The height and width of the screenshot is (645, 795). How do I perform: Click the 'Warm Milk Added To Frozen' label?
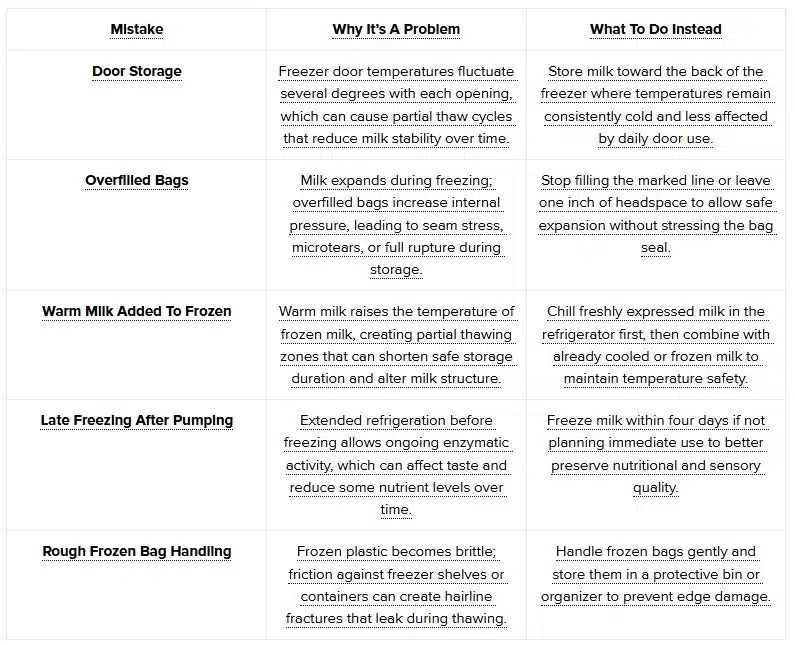pyautogui.click(x=136, y=311)
